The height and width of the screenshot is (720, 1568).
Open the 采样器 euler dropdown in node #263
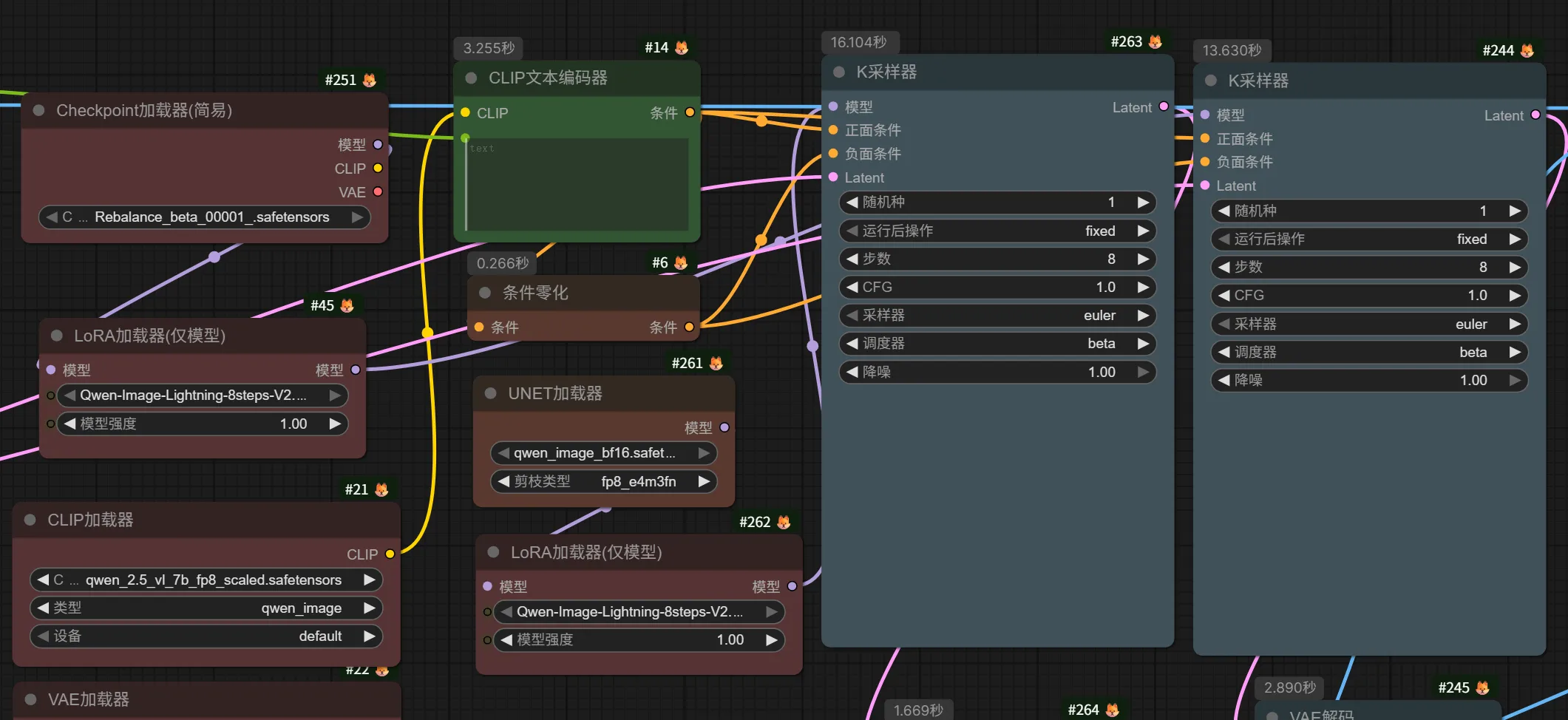click(997, 316)
